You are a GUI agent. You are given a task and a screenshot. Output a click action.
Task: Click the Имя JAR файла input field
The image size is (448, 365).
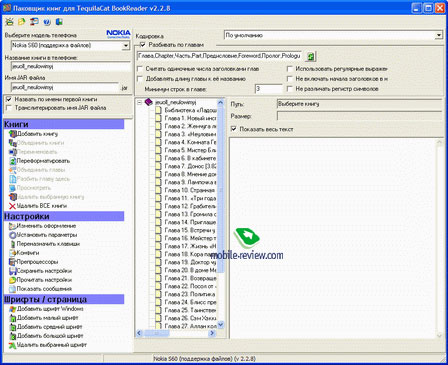(x=65, y=87)
